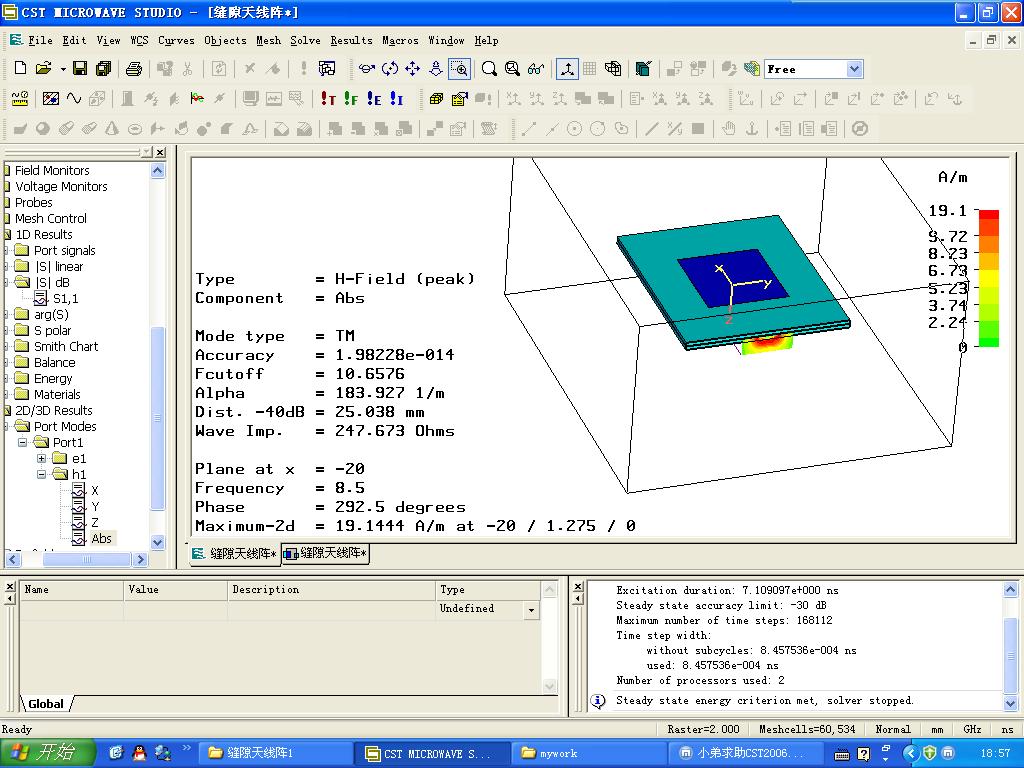Click the Save All multiple-disks icon

tap(103, 69)
